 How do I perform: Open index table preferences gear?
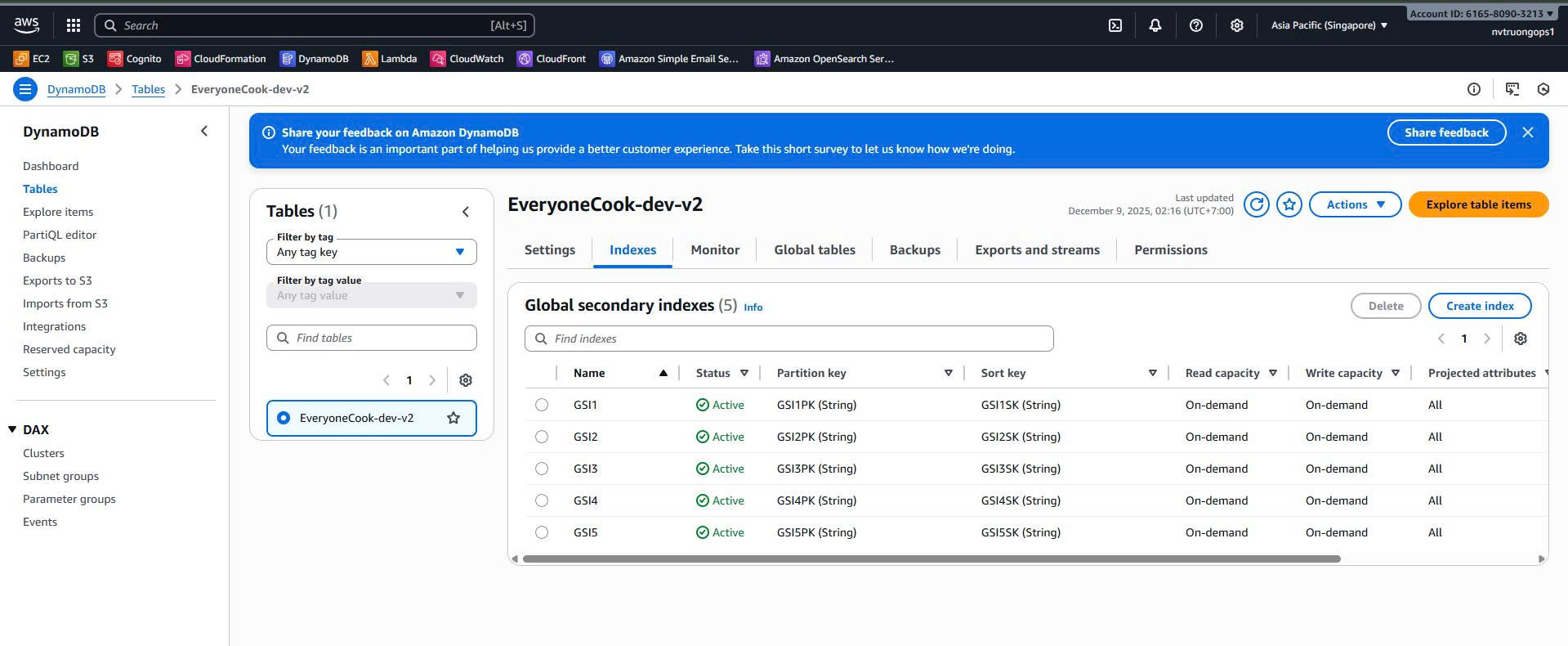[x=1521, y=339]
